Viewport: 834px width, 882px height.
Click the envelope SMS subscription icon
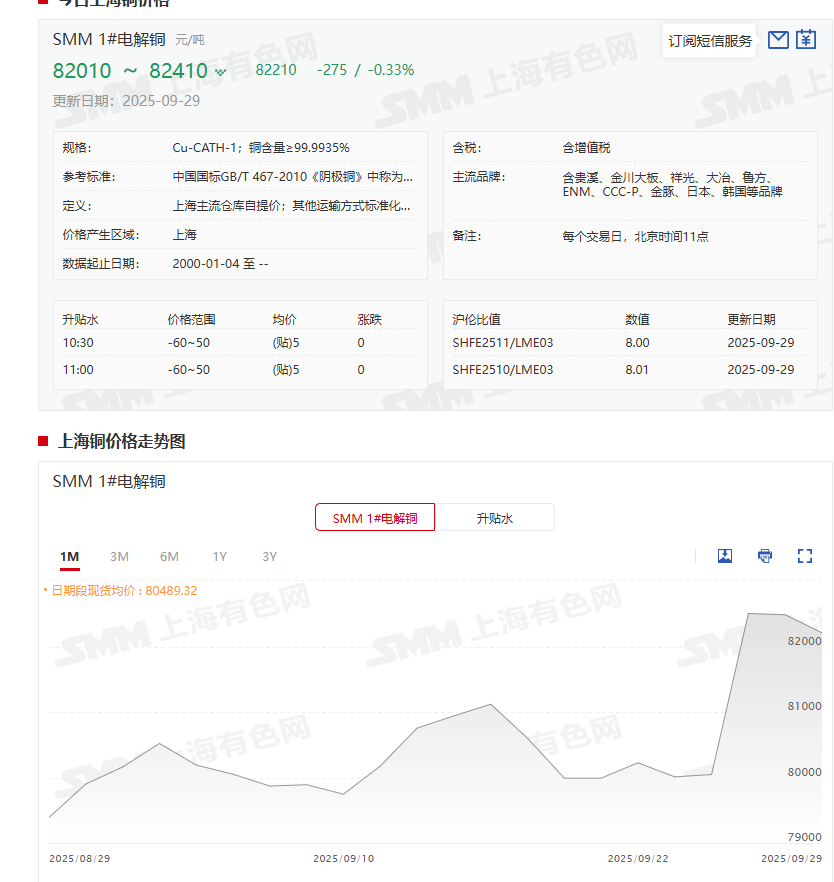(778, 40)
